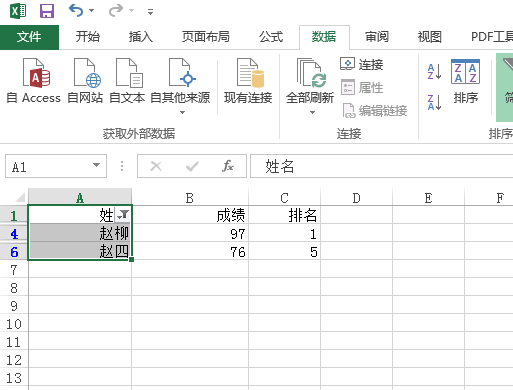Open the redo history dropdown arrow
This screenshot has height=390, width=513.
pyautogui.click(x=132, y=11)
